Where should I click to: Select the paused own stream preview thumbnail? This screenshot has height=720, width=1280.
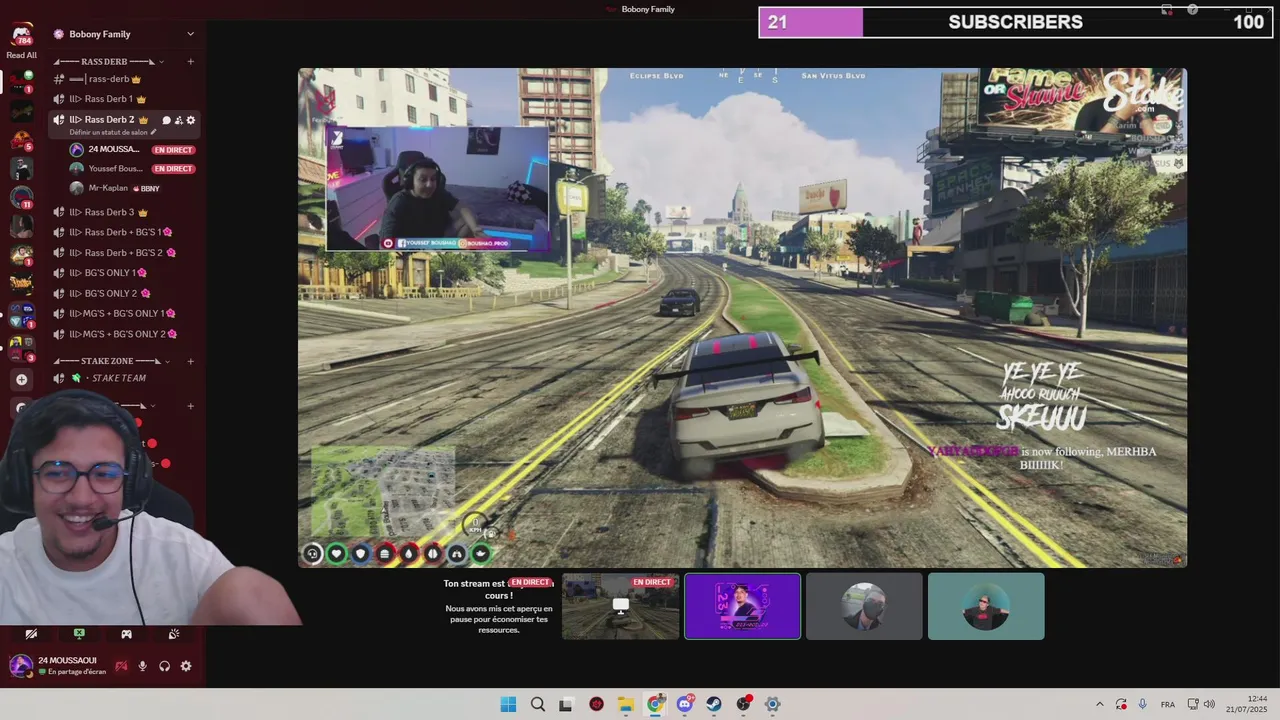point(621,606)
